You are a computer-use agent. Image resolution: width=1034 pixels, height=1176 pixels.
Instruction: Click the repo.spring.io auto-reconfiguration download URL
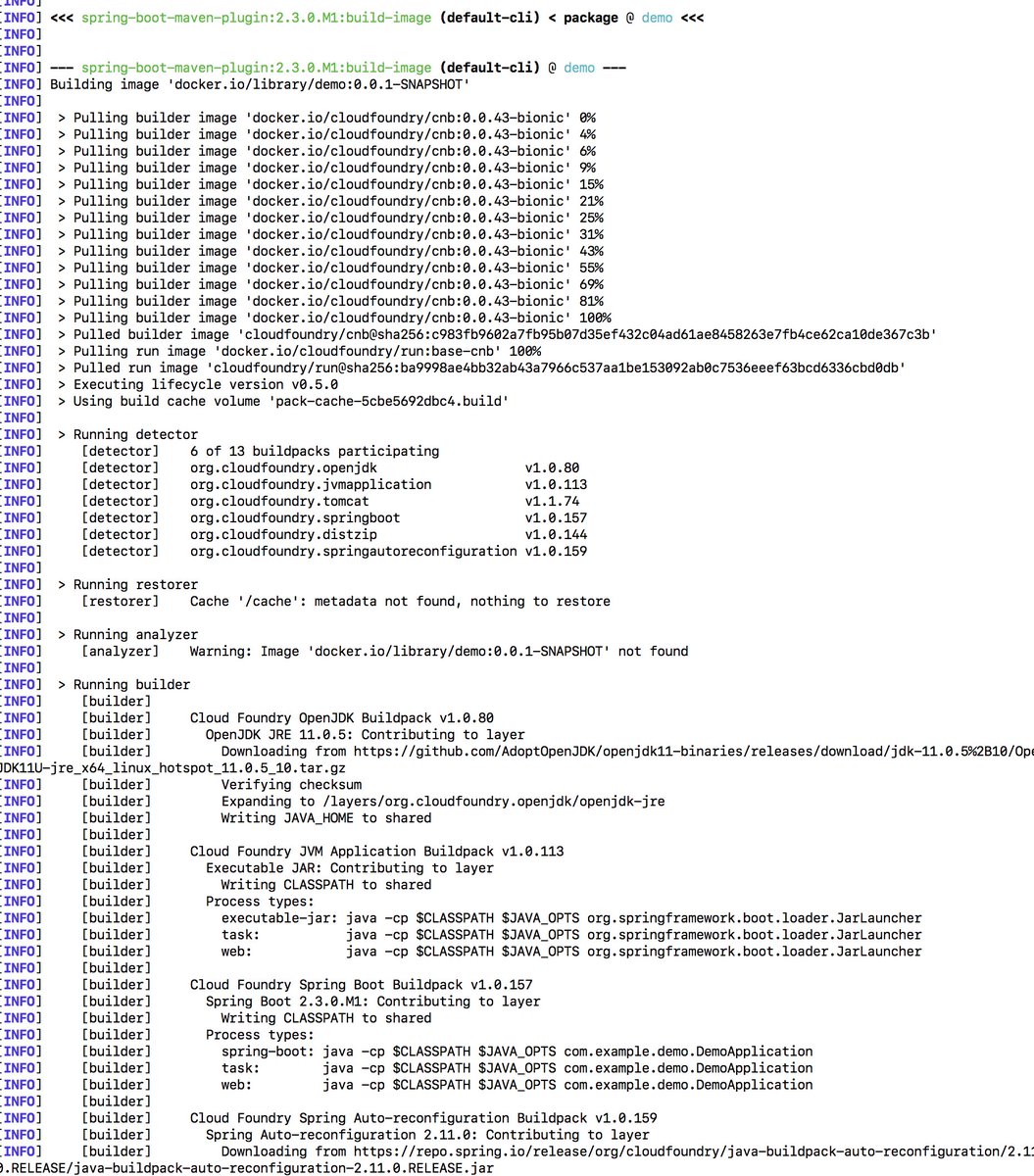point(693,1151)
